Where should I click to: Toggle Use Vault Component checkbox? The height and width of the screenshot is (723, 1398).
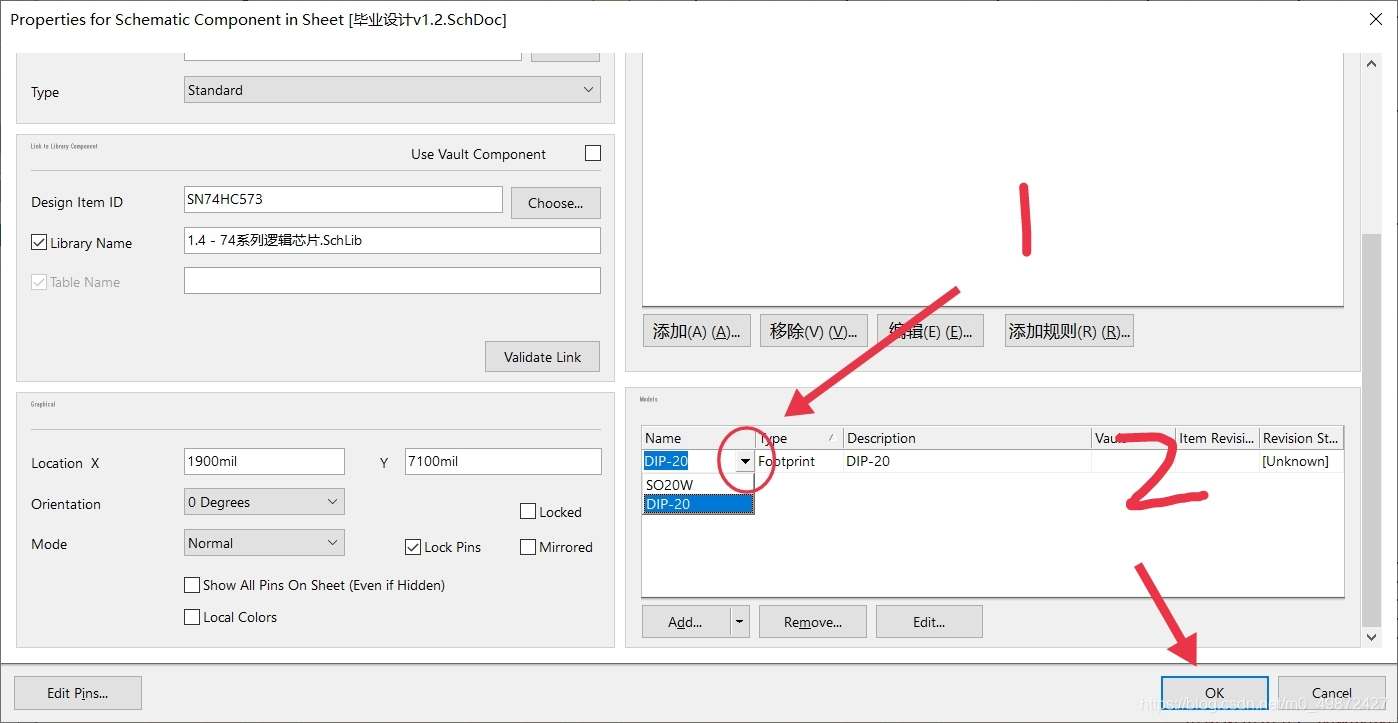[x=593, y=153]
